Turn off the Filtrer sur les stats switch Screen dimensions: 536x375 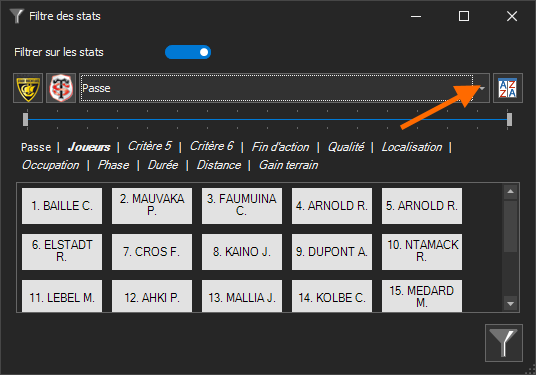[188, 52]
